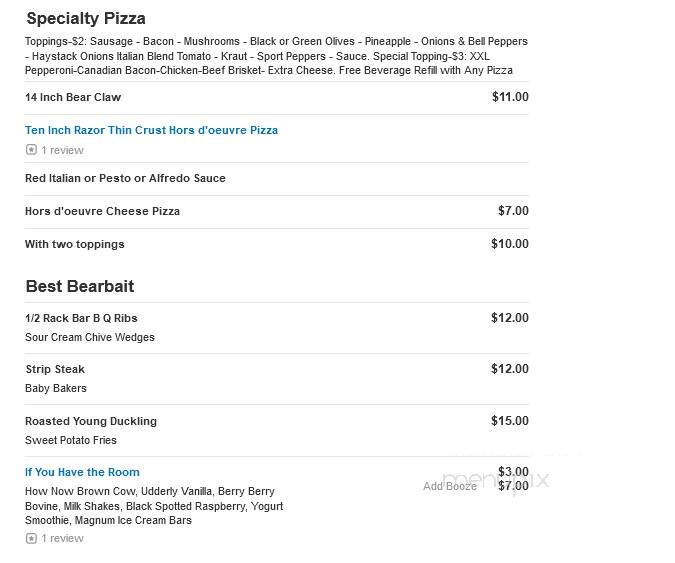This screenshot has height=563, width=675.
Task: Click the 1/2 Rack Bar B Q Ribs item
Action: coord(81,318)
